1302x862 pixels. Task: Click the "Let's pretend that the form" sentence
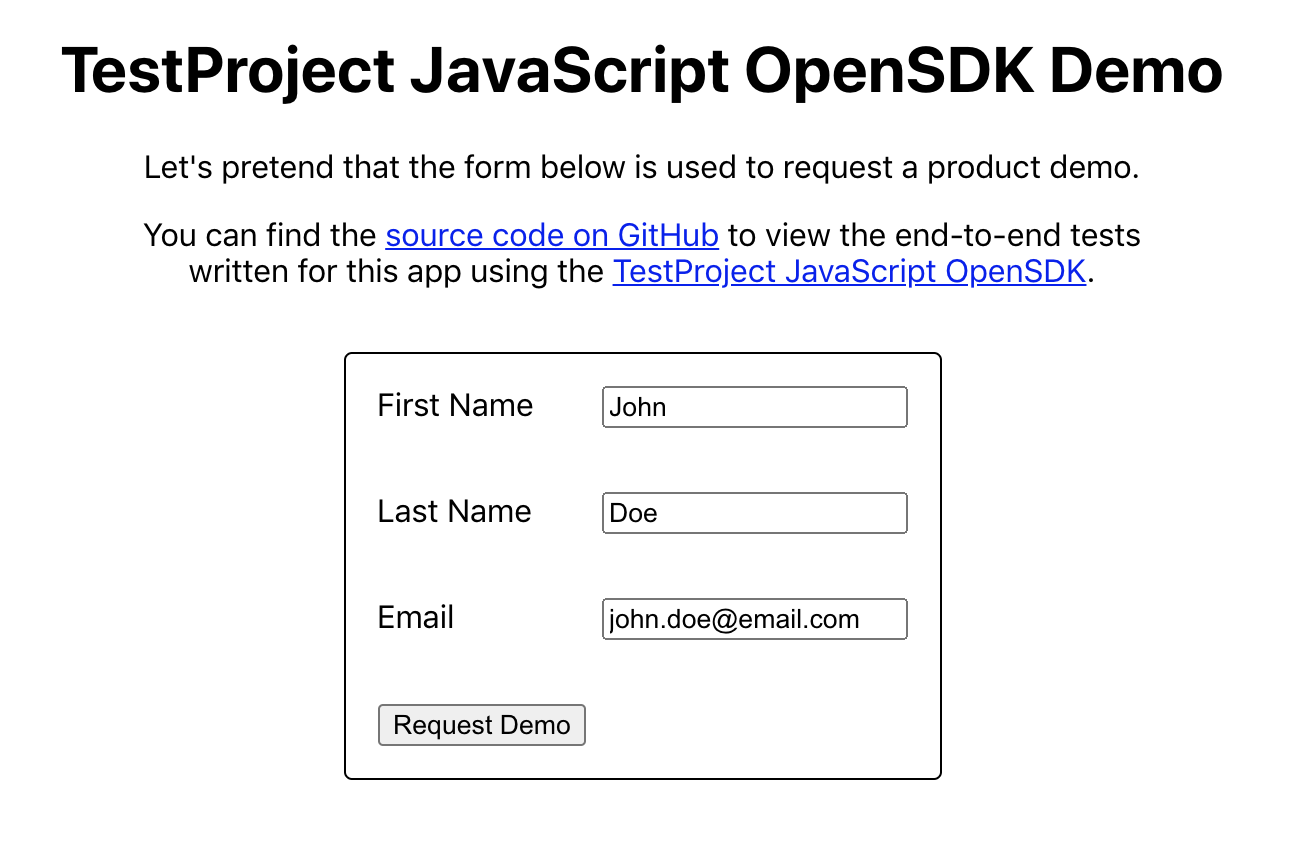400,167
